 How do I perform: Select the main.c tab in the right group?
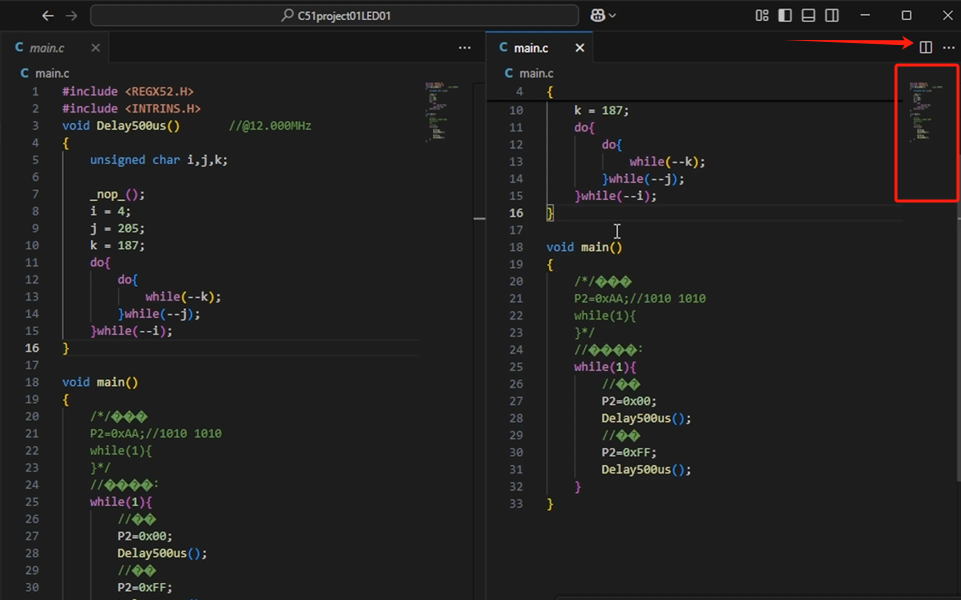(530, 47)
